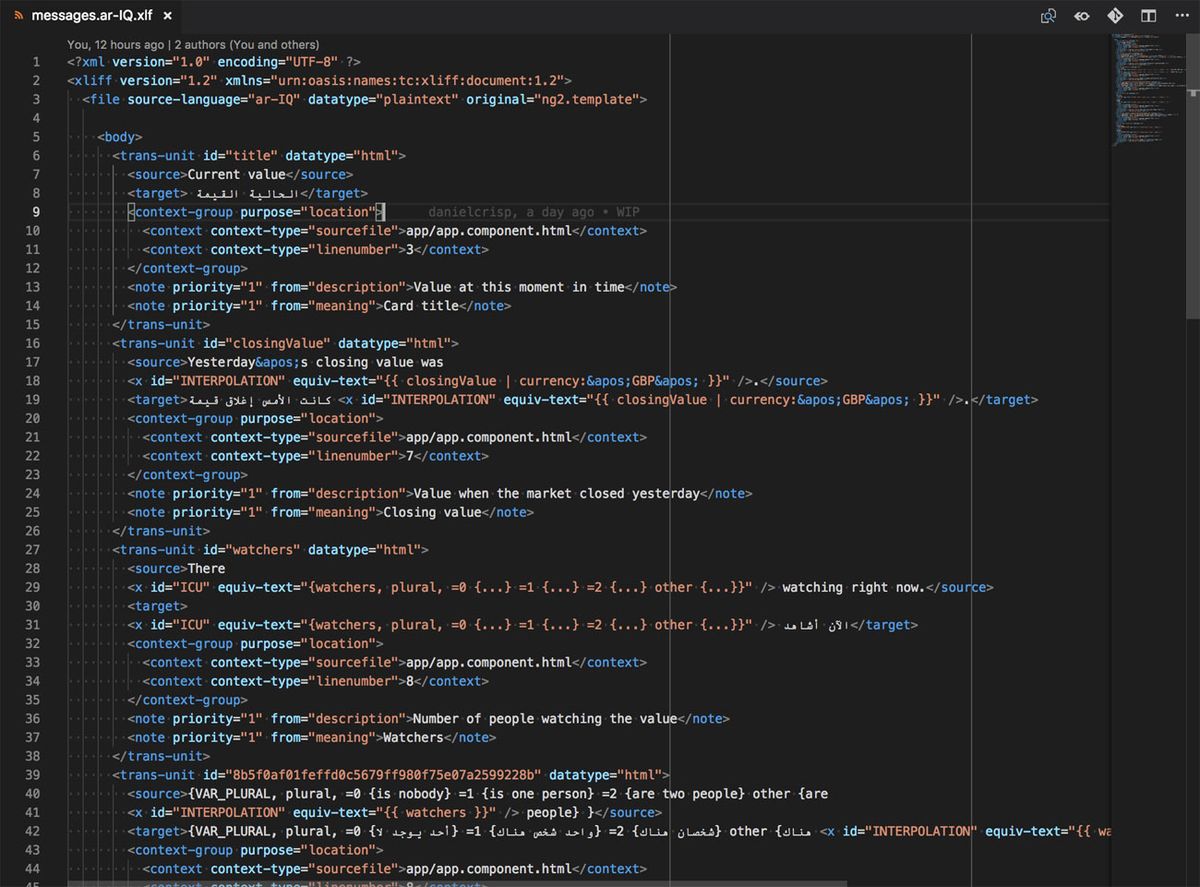Select line number 9 in the gutter
1200x887 pixels.
35,211
